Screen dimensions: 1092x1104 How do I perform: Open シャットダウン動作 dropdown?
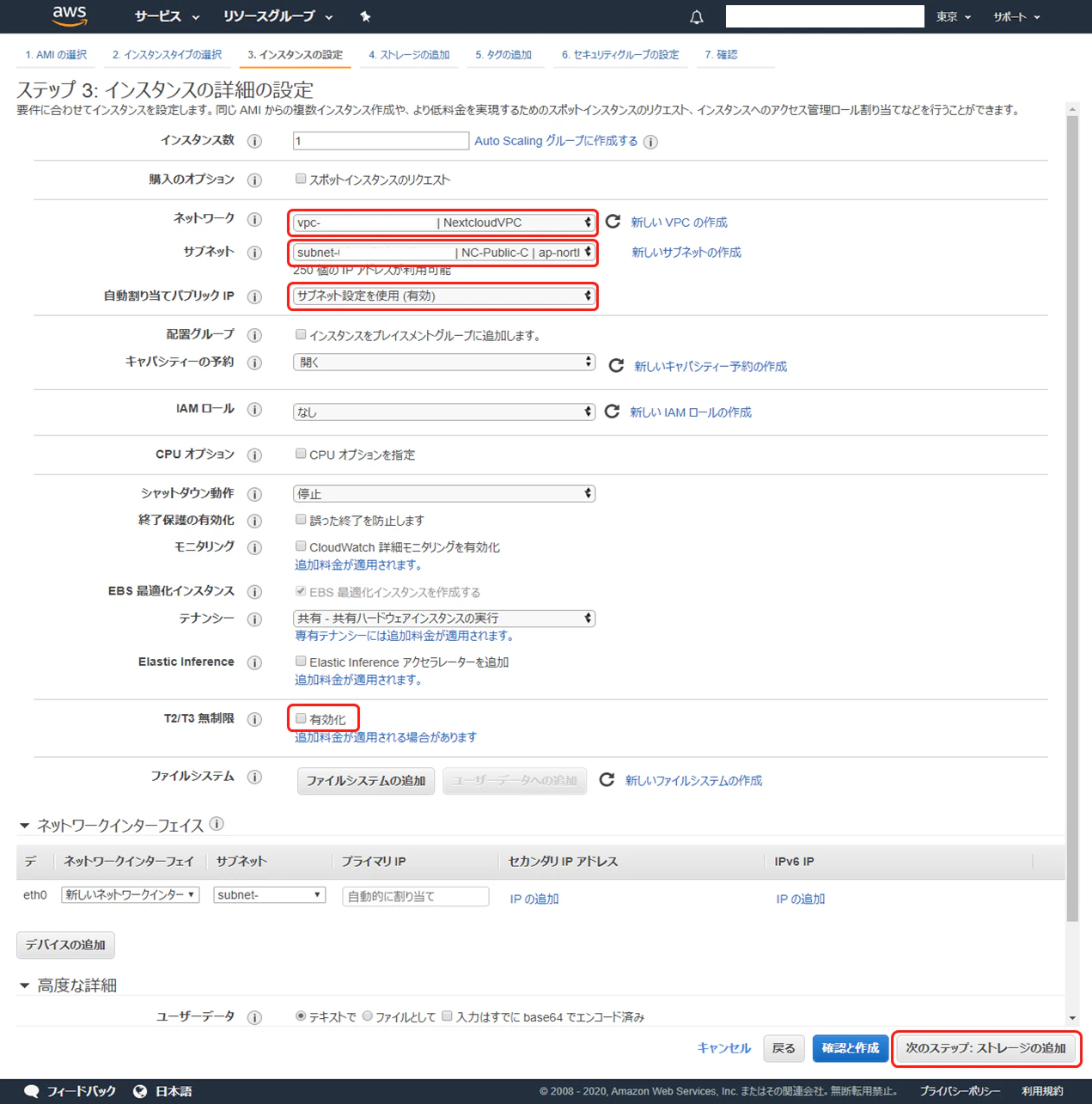tap(443, 494)
